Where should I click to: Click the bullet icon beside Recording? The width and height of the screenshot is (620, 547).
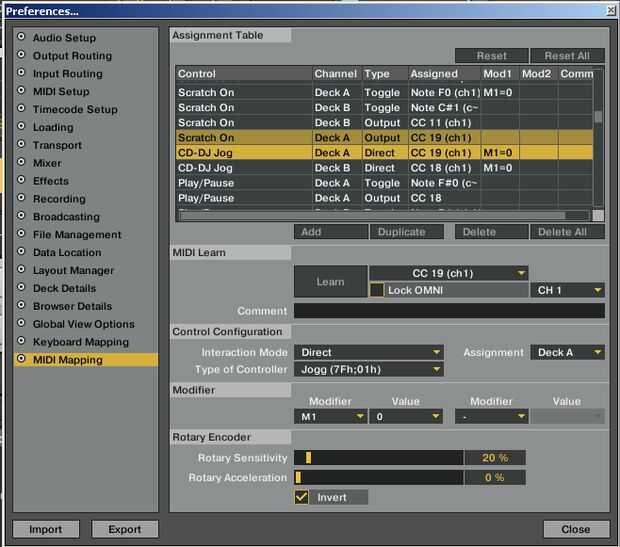[21, 198]
